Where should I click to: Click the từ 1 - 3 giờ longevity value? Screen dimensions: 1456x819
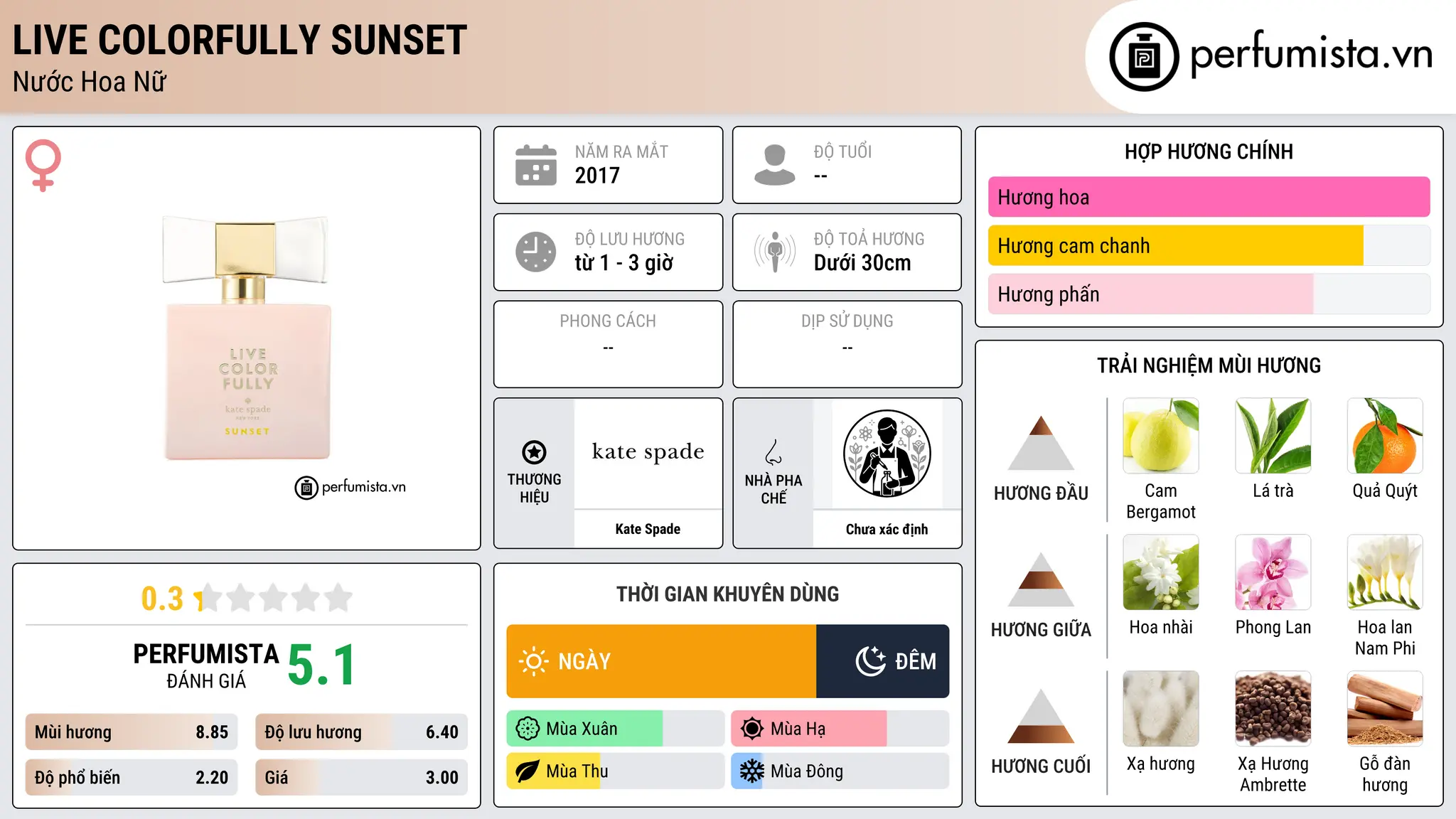tap(623, 262)
